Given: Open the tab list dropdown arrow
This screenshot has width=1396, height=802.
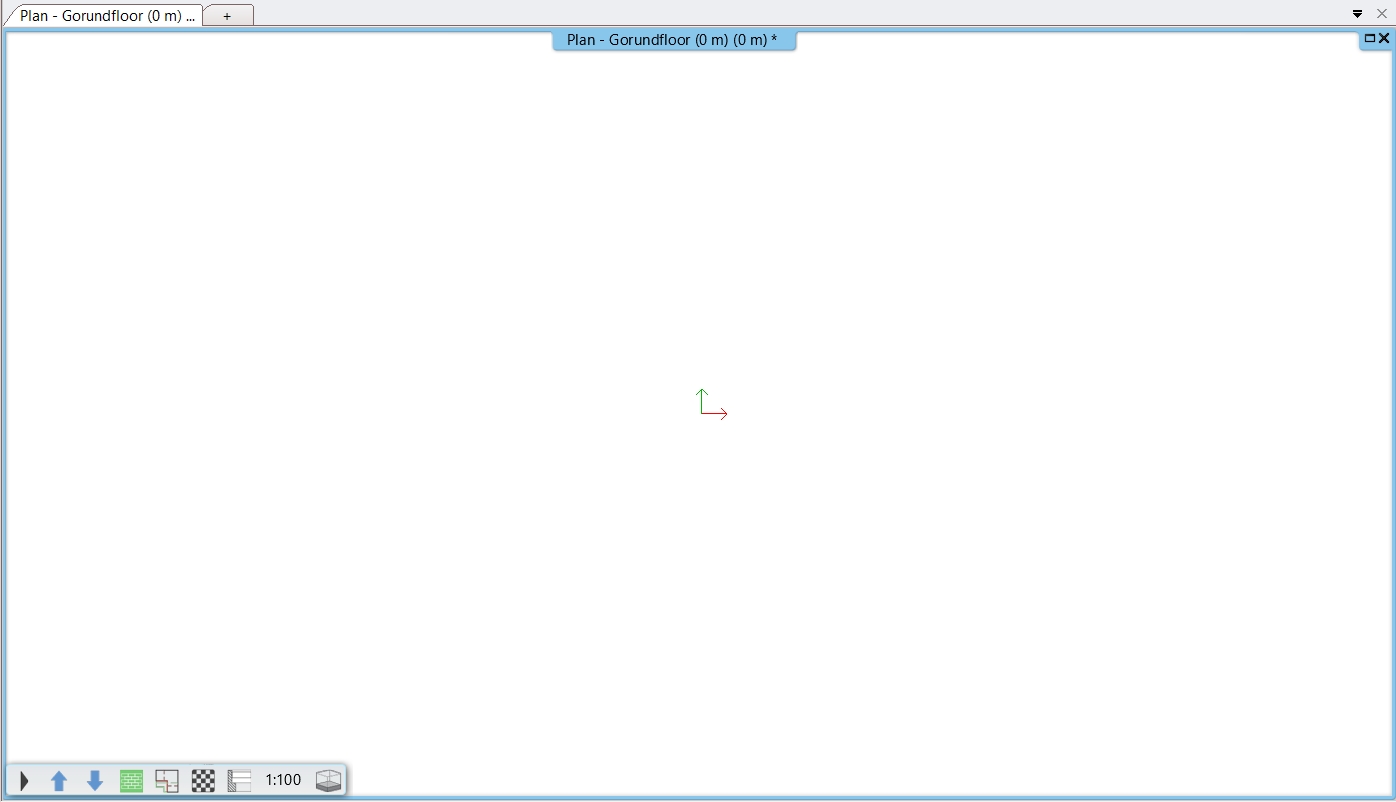Looking at the screenshot, I should point(1357,14).
